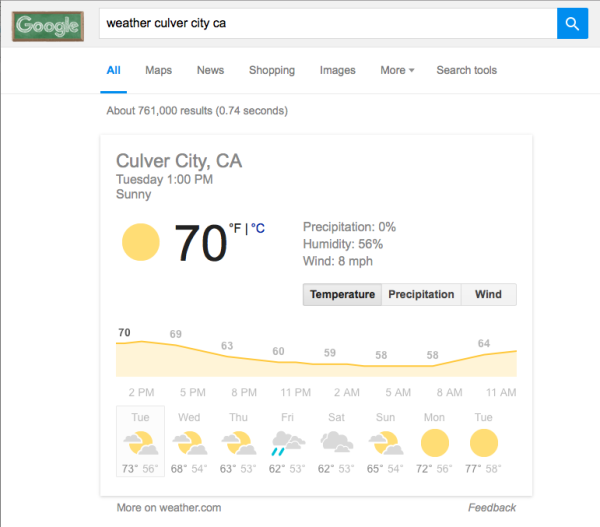Image resolution: width=600 pixels, height=527 pixels.
Task: Click the blue search magnifier button
Action: (572, 23)
